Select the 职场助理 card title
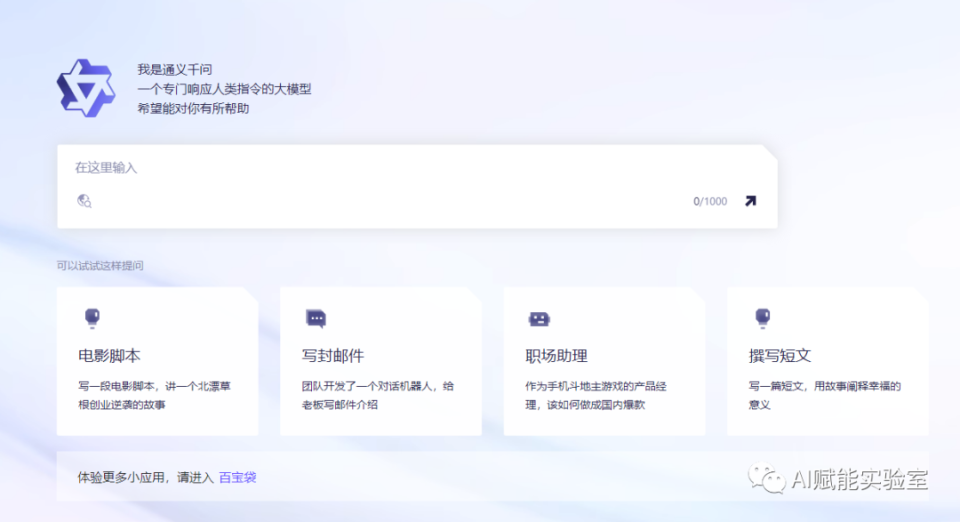960x522 pixels. pyautogui.click(x=557, y=356)
